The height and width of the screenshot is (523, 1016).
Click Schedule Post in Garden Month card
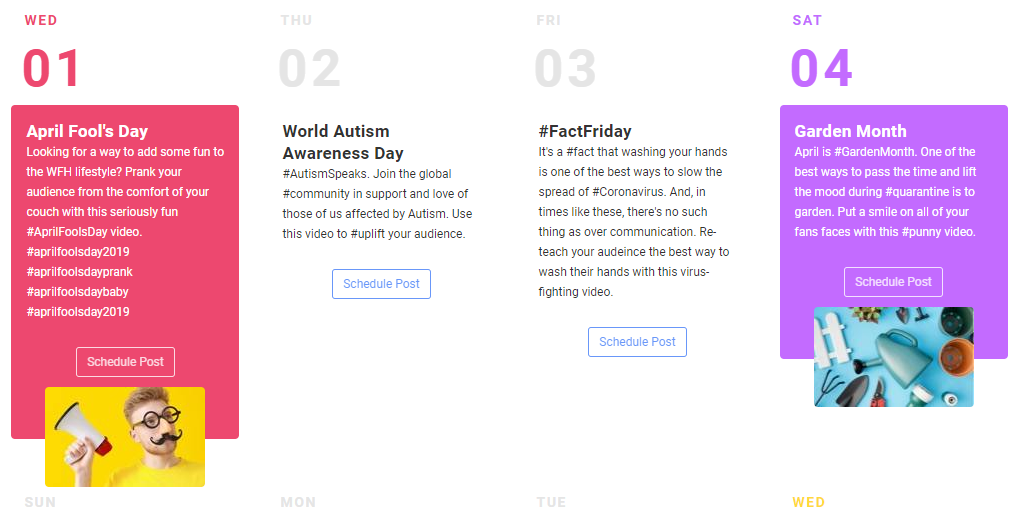(893, 282)
